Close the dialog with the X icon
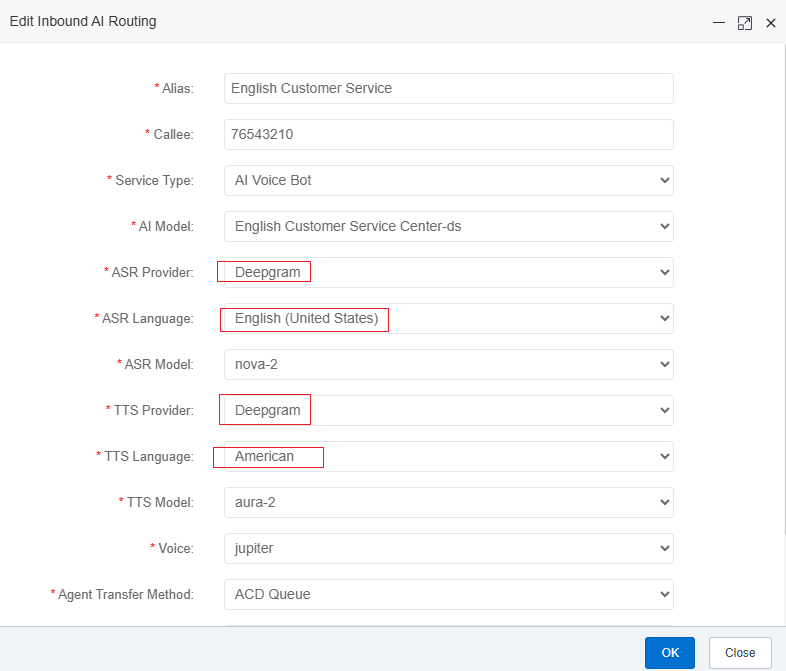Image resolution: width=786 pixels, height=671 pixels. coord(771,23)
